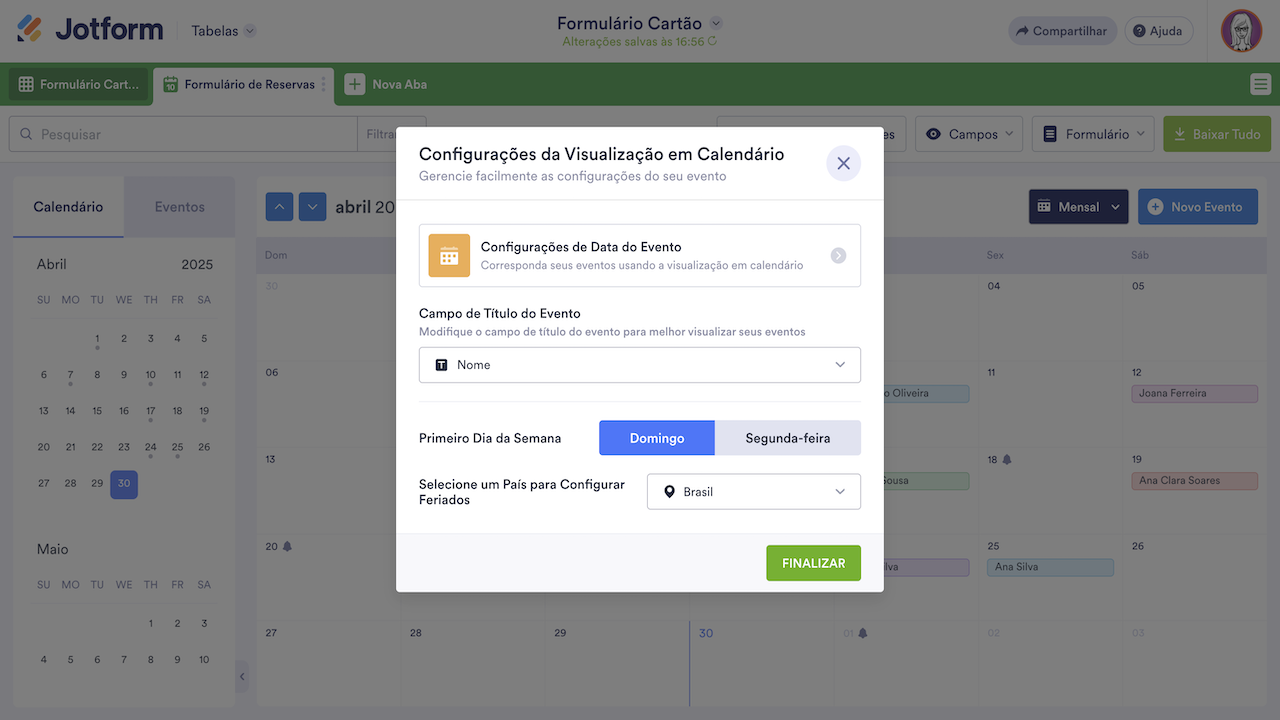Collapse the left calendar sidebar
The height and width of the screenshot is (720, 1280).
point(242,677)
